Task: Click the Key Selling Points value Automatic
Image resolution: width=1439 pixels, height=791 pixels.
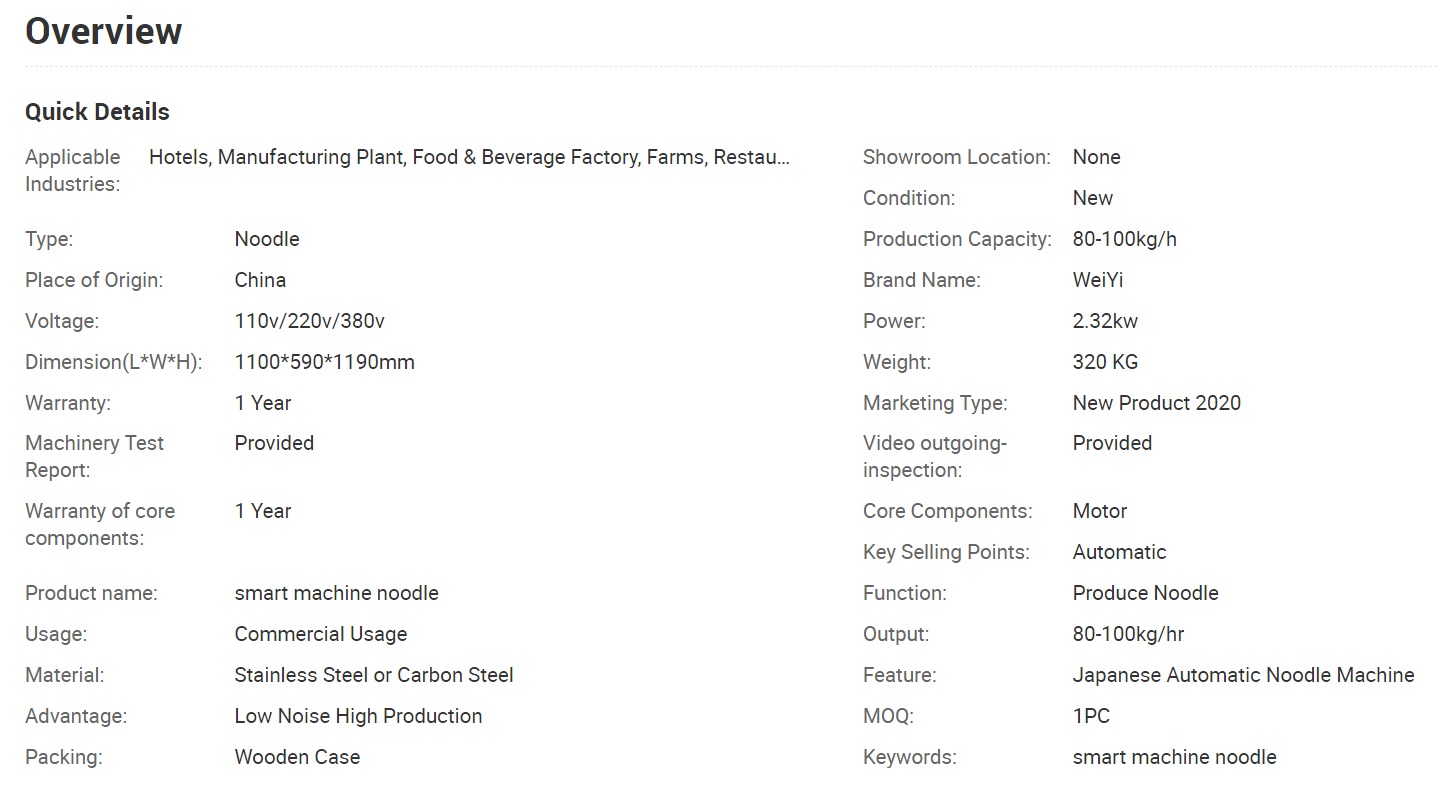Action: tap(1120, 552)
